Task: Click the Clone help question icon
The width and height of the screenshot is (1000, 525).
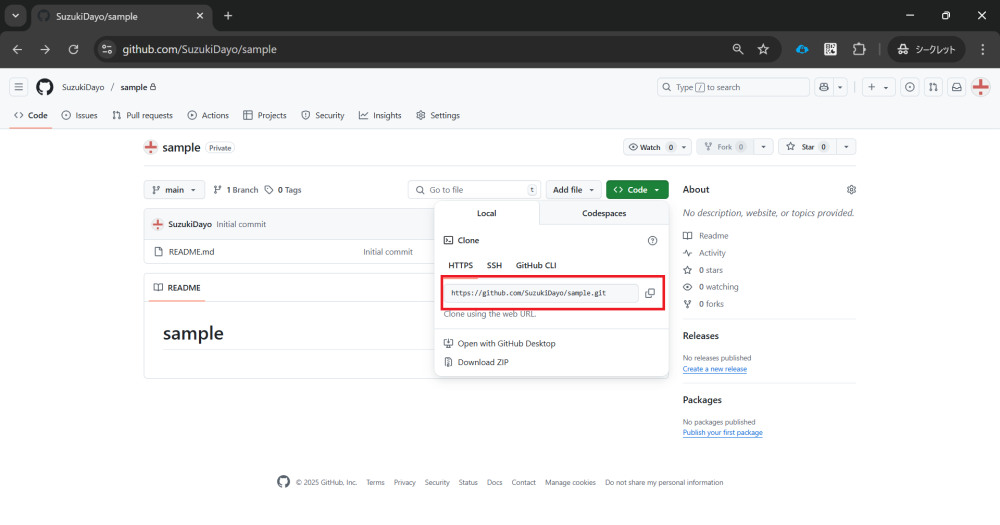Action: tap(652, 240)
